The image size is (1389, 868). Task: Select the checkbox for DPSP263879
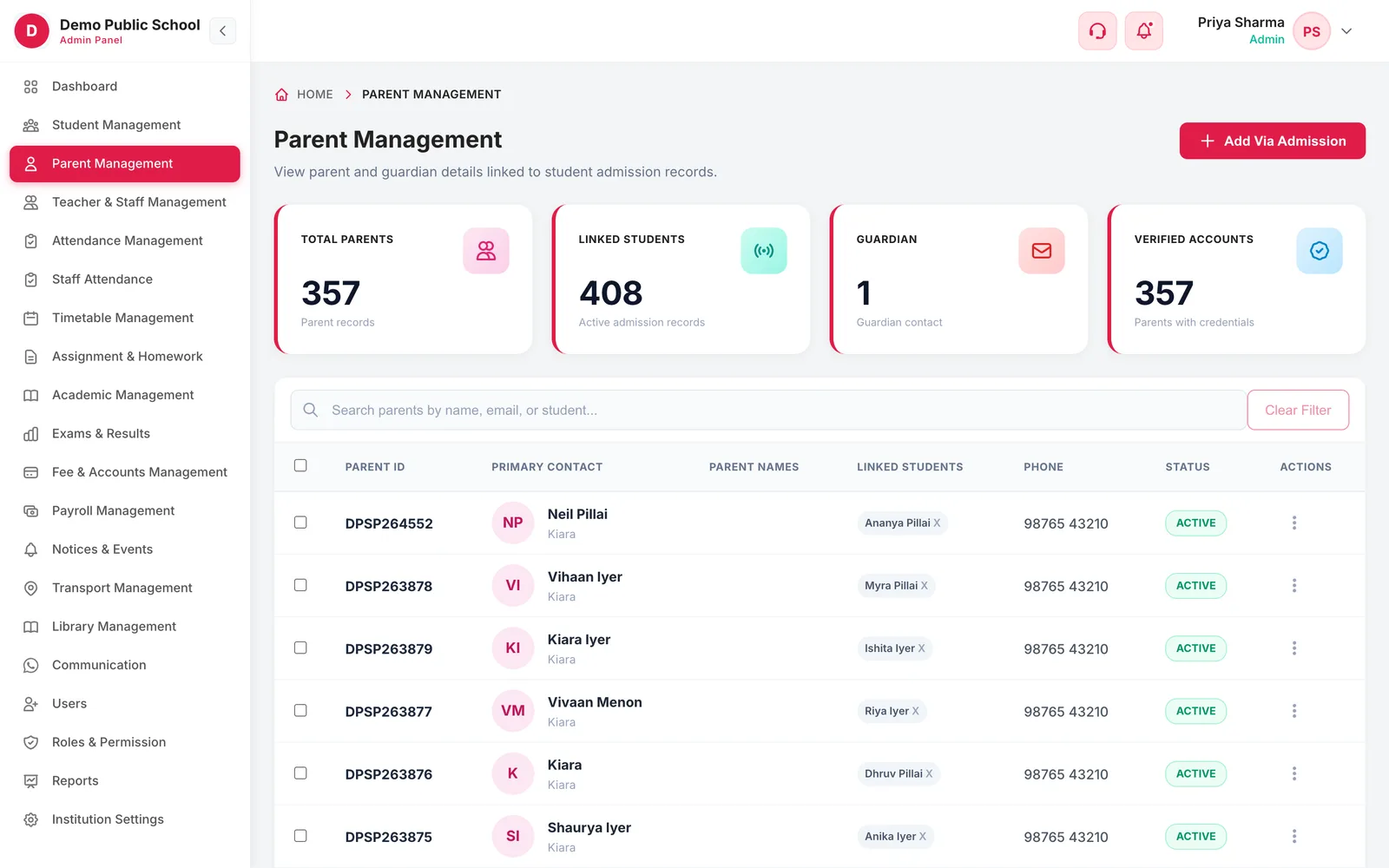(x=300, y=648)
